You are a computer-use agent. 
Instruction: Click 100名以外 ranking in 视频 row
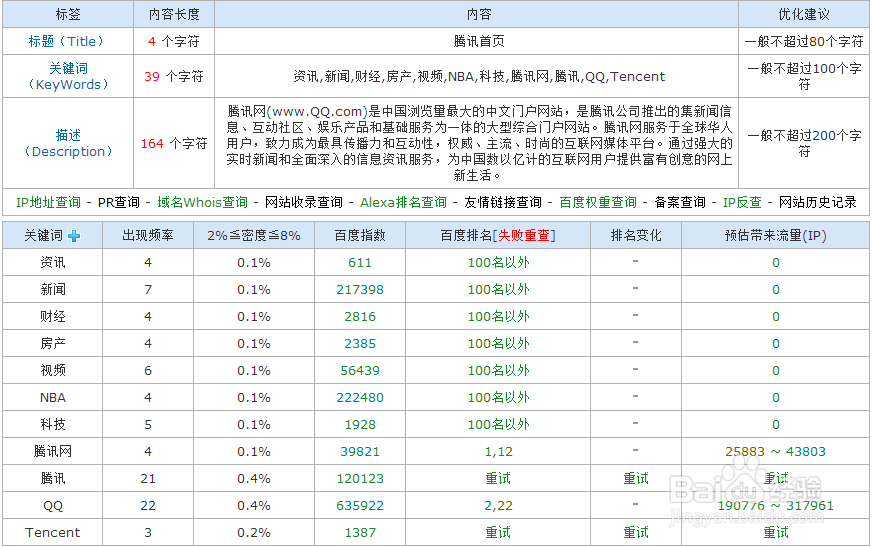(x=498, y=371)
